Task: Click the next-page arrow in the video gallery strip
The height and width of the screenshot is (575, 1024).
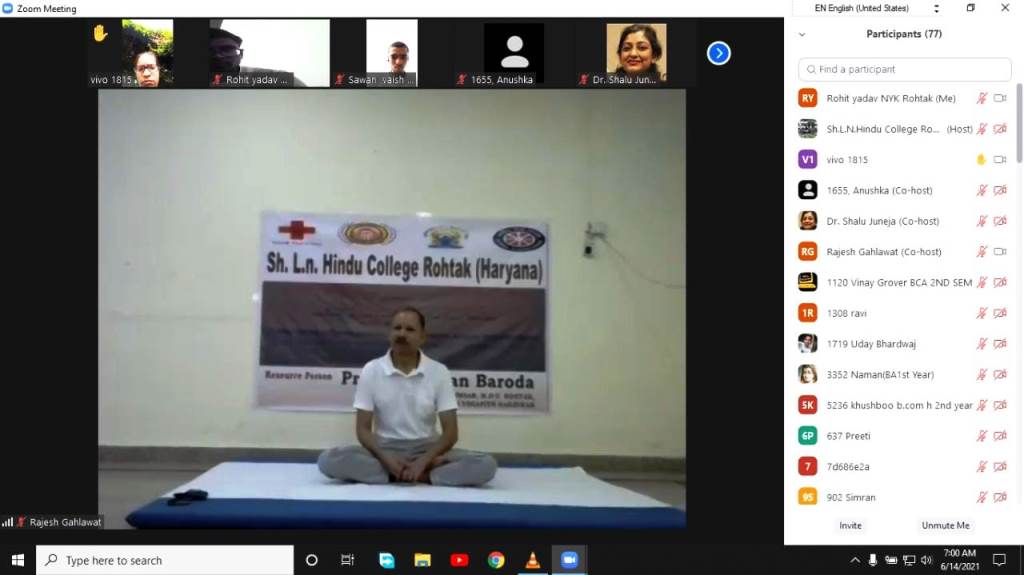Action: [x=718, y=53]
